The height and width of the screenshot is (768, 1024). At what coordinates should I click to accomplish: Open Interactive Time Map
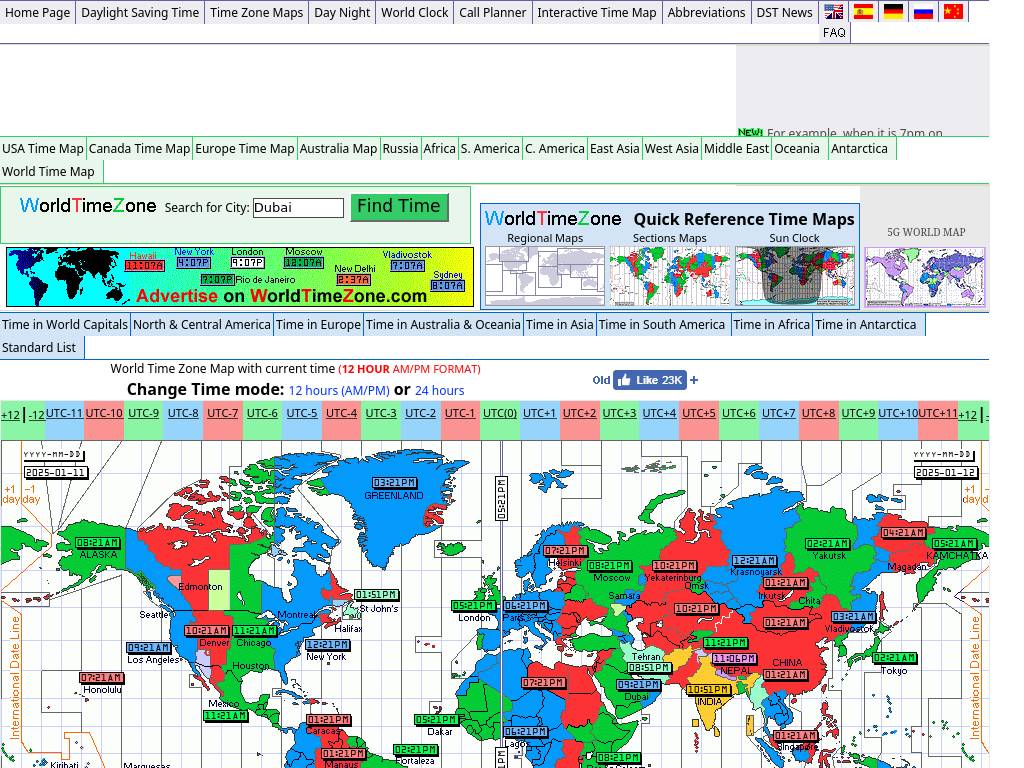597,12
